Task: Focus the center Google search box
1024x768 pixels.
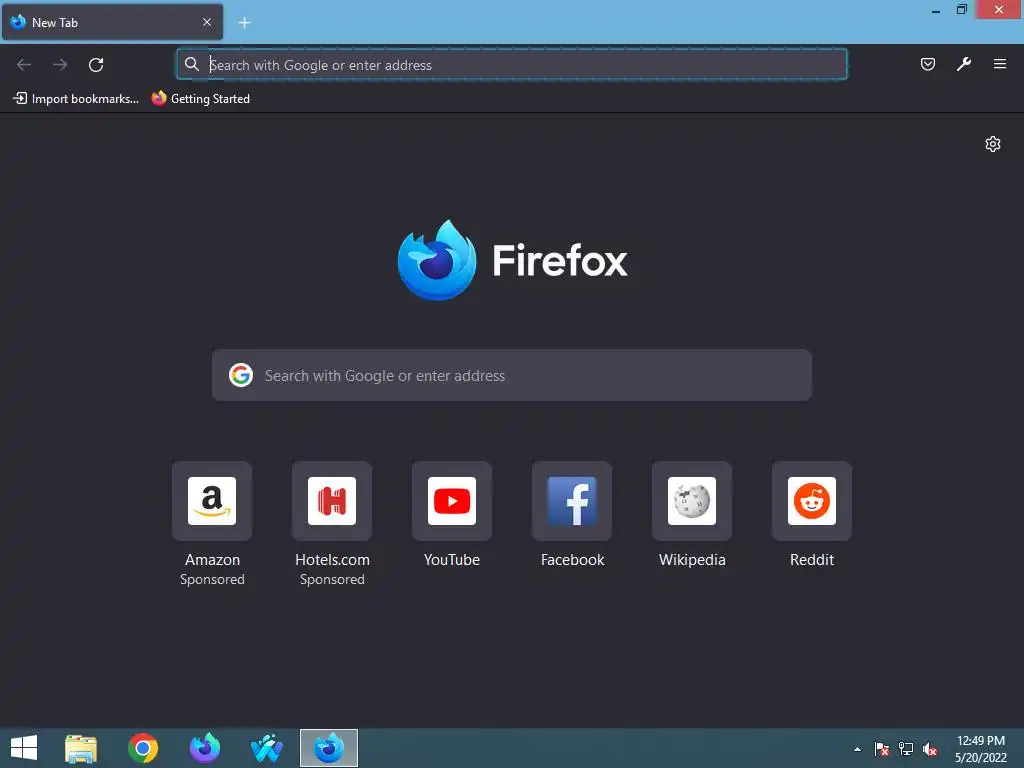Action: pos(512,375)
